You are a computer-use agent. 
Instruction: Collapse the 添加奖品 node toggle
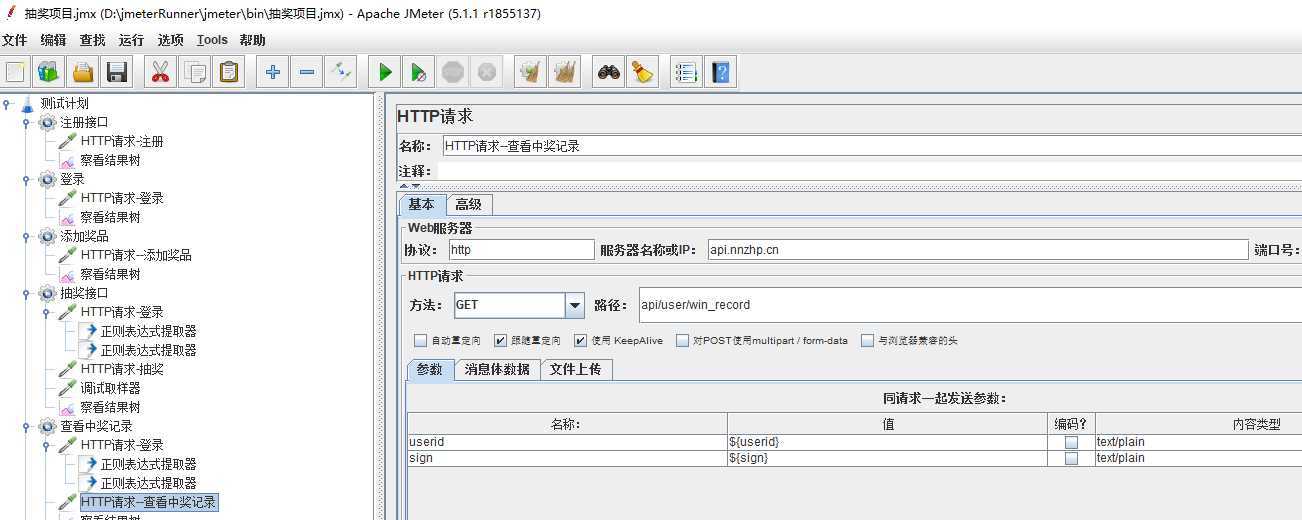pyautogui.click(x=26, y=236)
